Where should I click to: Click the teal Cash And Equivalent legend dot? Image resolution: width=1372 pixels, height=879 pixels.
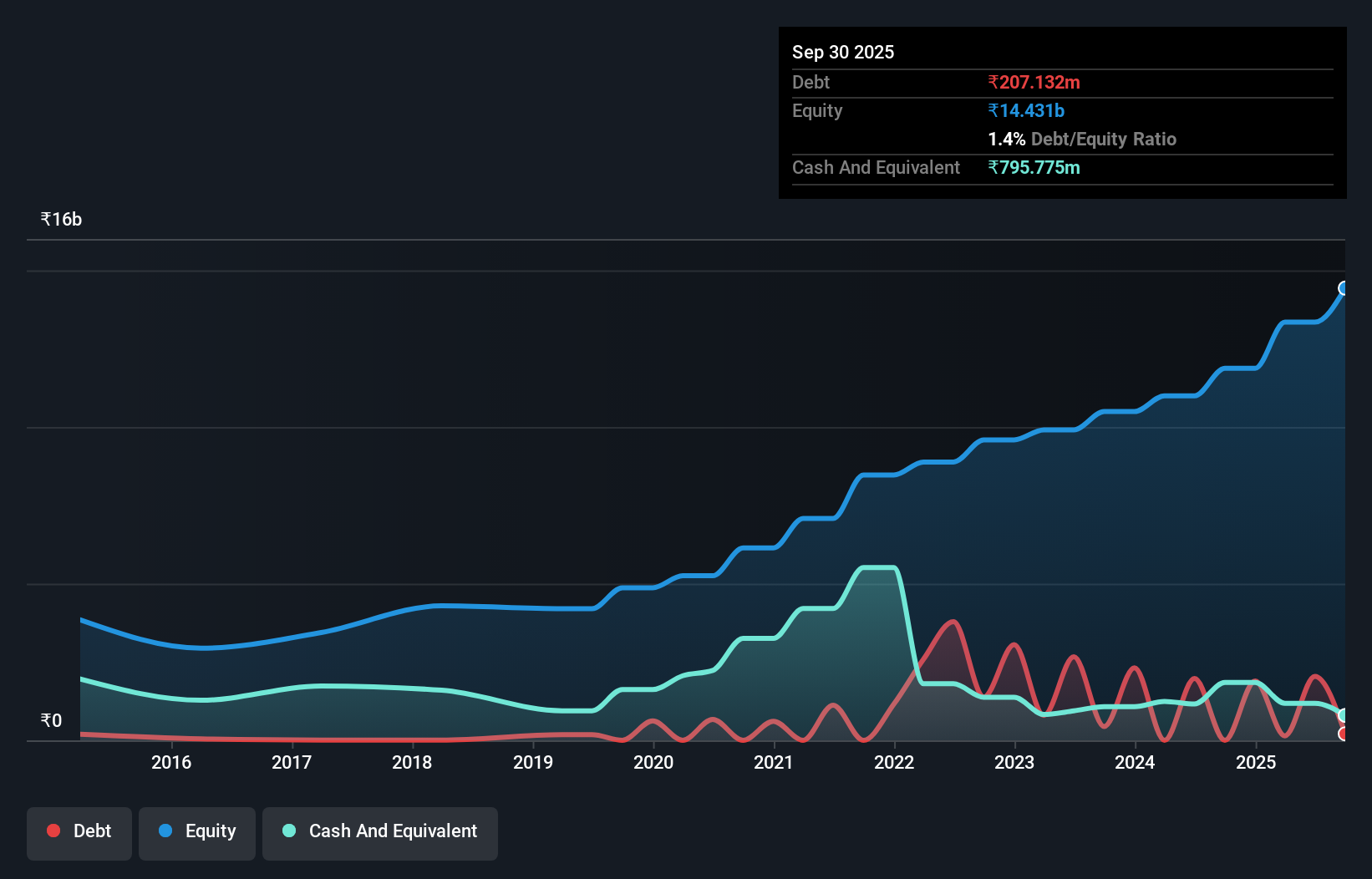tap(288, 831)
